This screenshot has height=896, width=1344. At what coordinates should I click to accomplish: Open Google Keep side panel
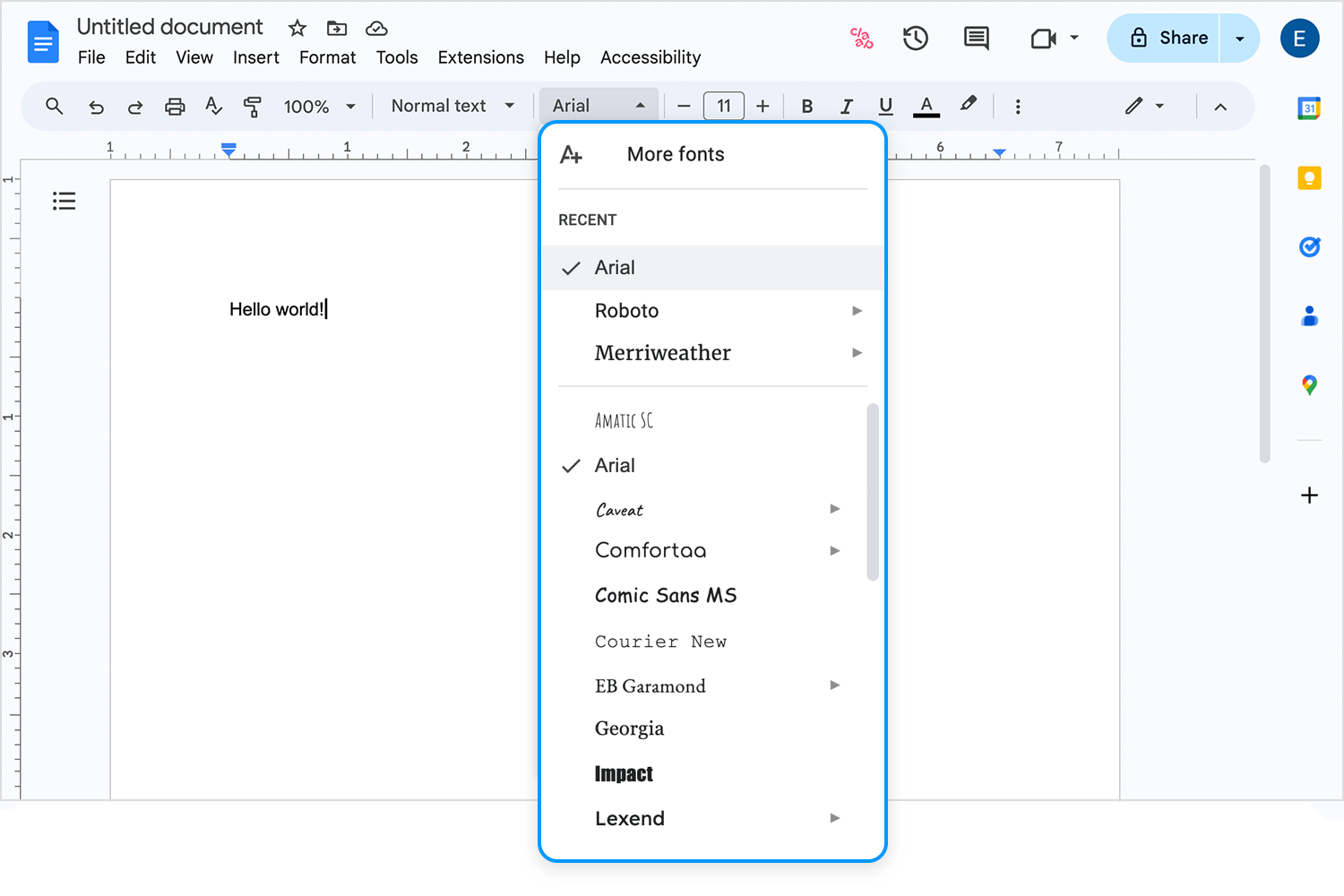coord(1309,178)
